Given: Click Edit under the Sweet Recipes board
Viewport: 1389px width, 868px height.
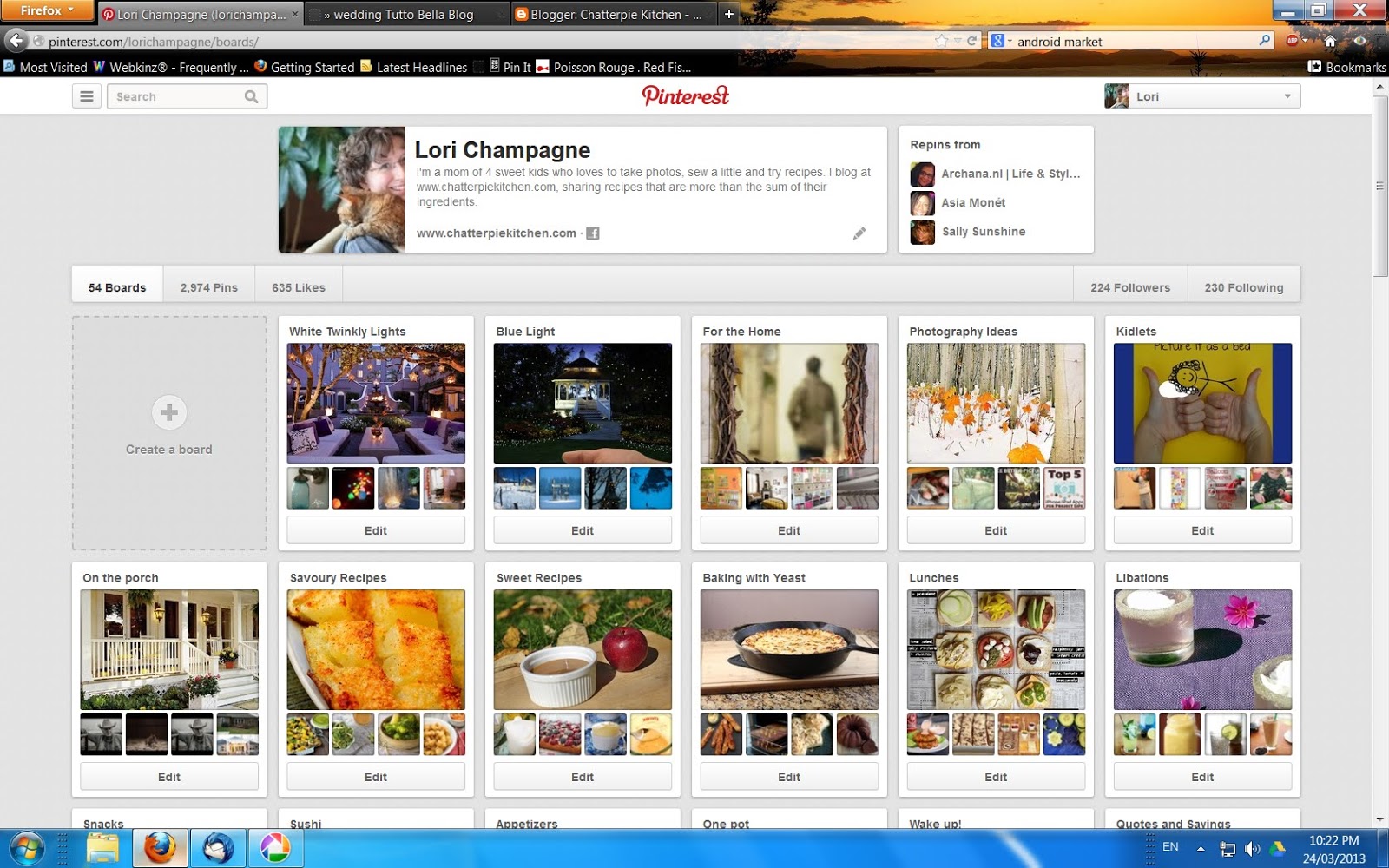Looking at the screenshot, I should pos(582,776).
